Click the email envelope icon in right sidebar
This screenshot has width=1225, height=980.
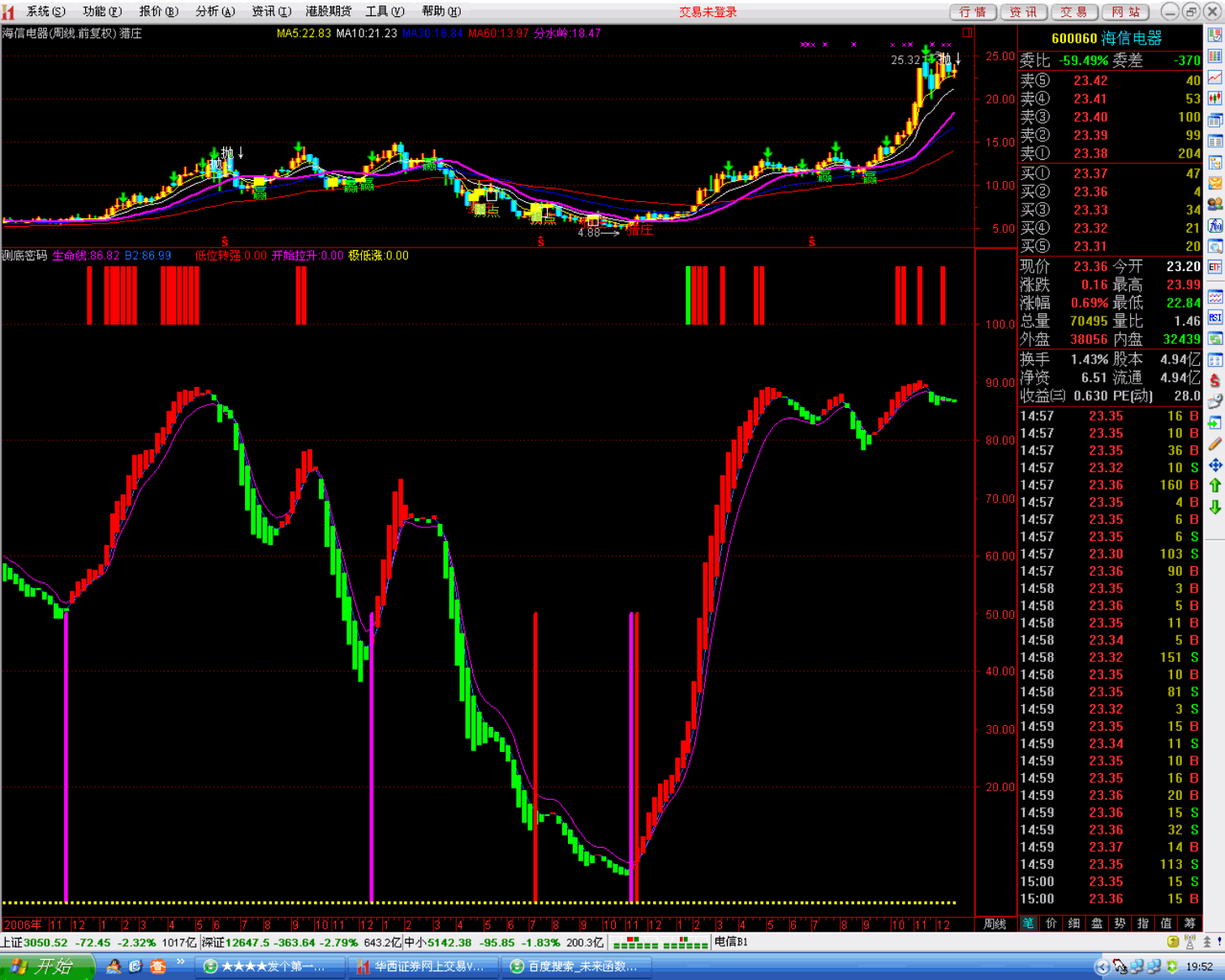1214,183
